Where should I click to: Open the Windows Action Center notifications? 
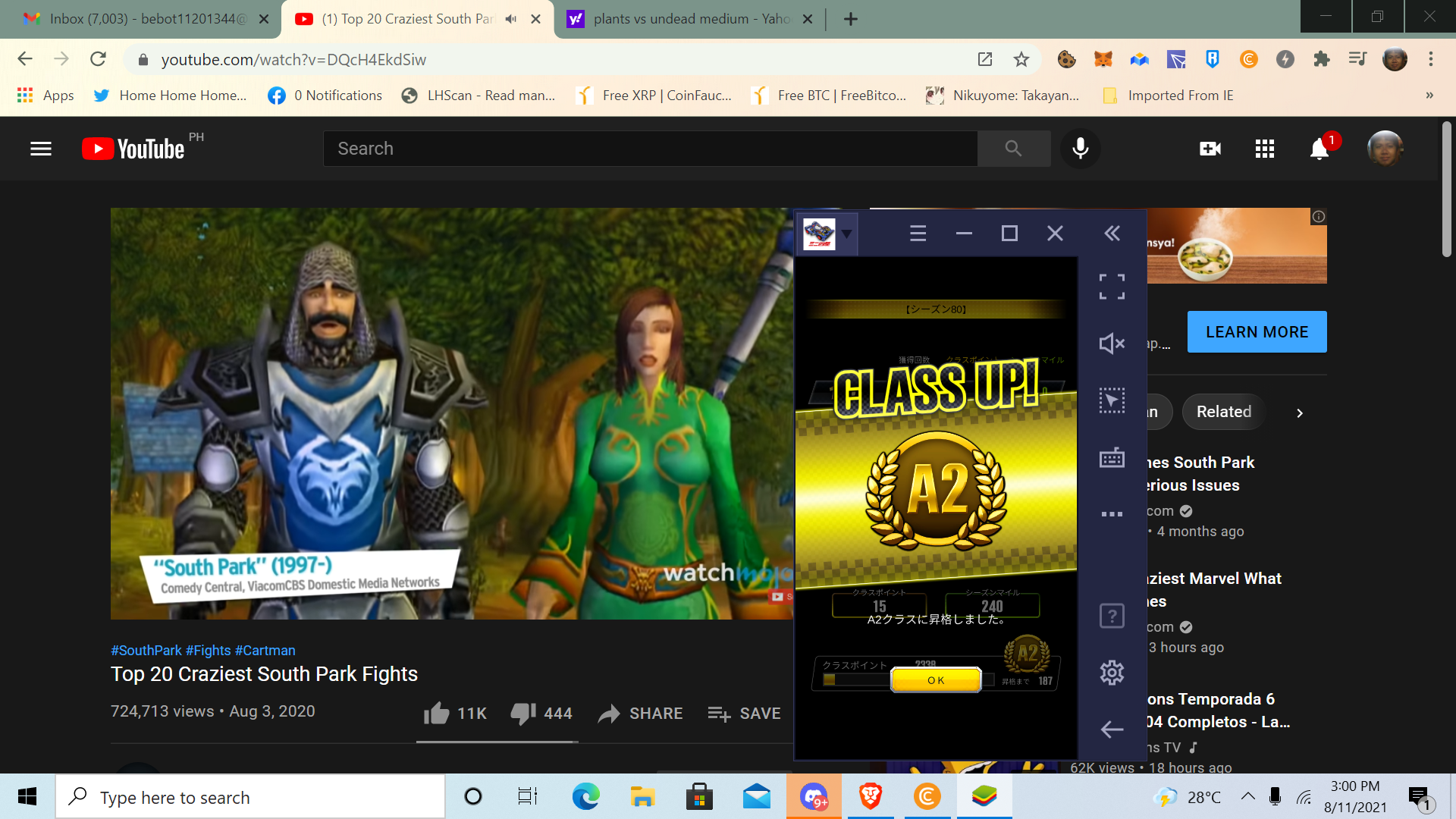1419,797
